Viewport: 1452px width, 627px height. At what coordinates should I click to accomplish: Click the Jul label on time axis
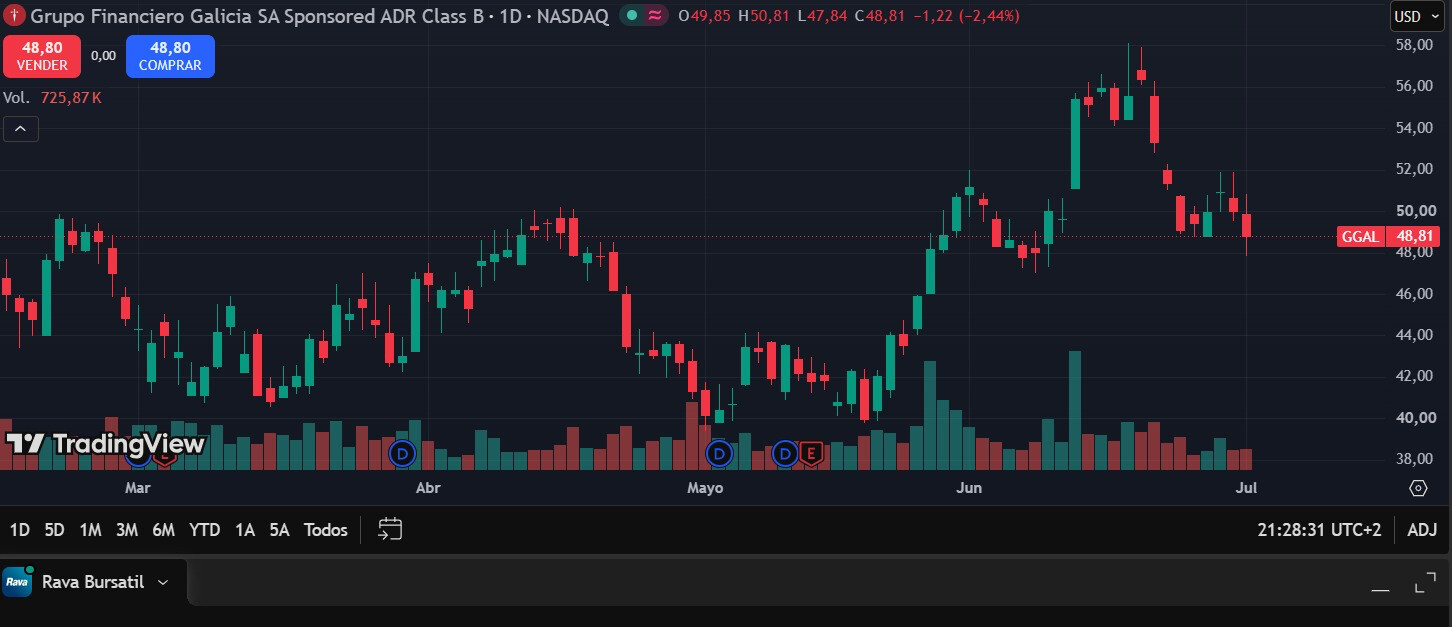click(x=1246, y=488)
